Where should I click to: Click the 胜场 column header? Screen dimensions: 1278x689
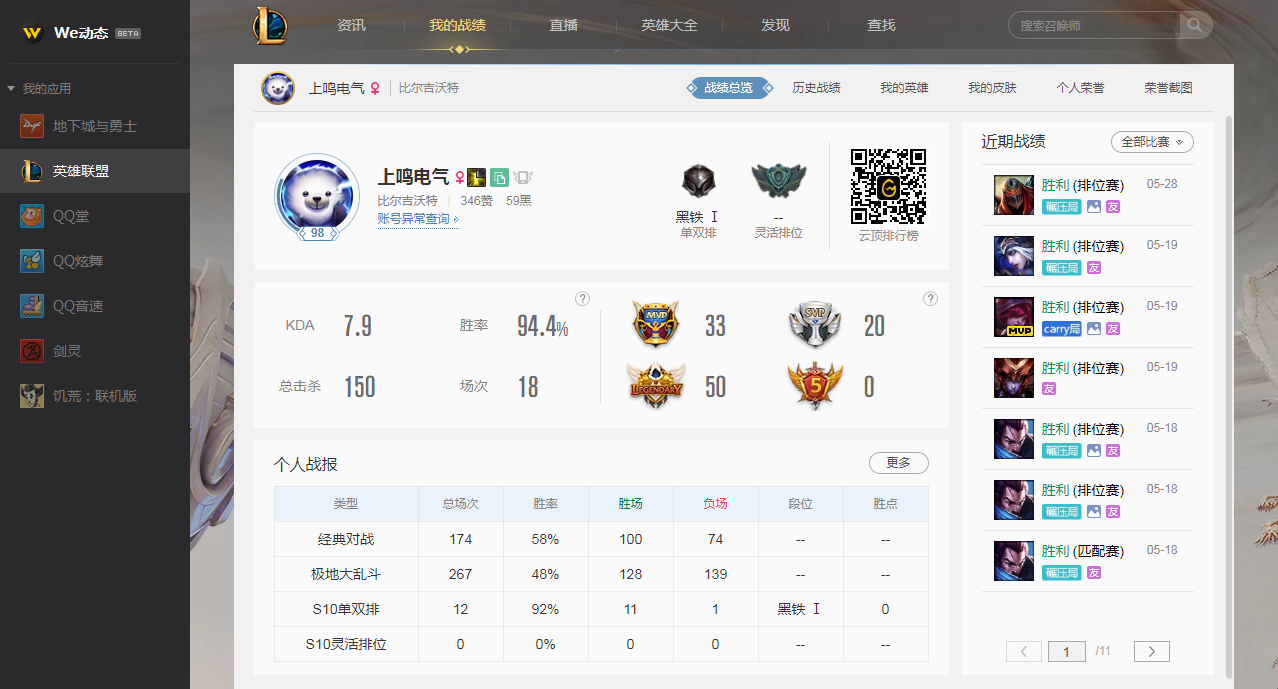coord(631,504)
